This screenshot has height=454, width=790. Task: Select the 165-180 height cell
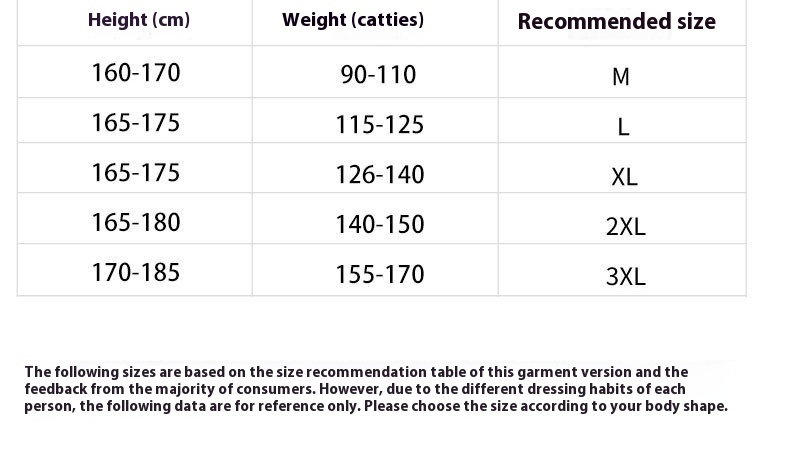136,223
